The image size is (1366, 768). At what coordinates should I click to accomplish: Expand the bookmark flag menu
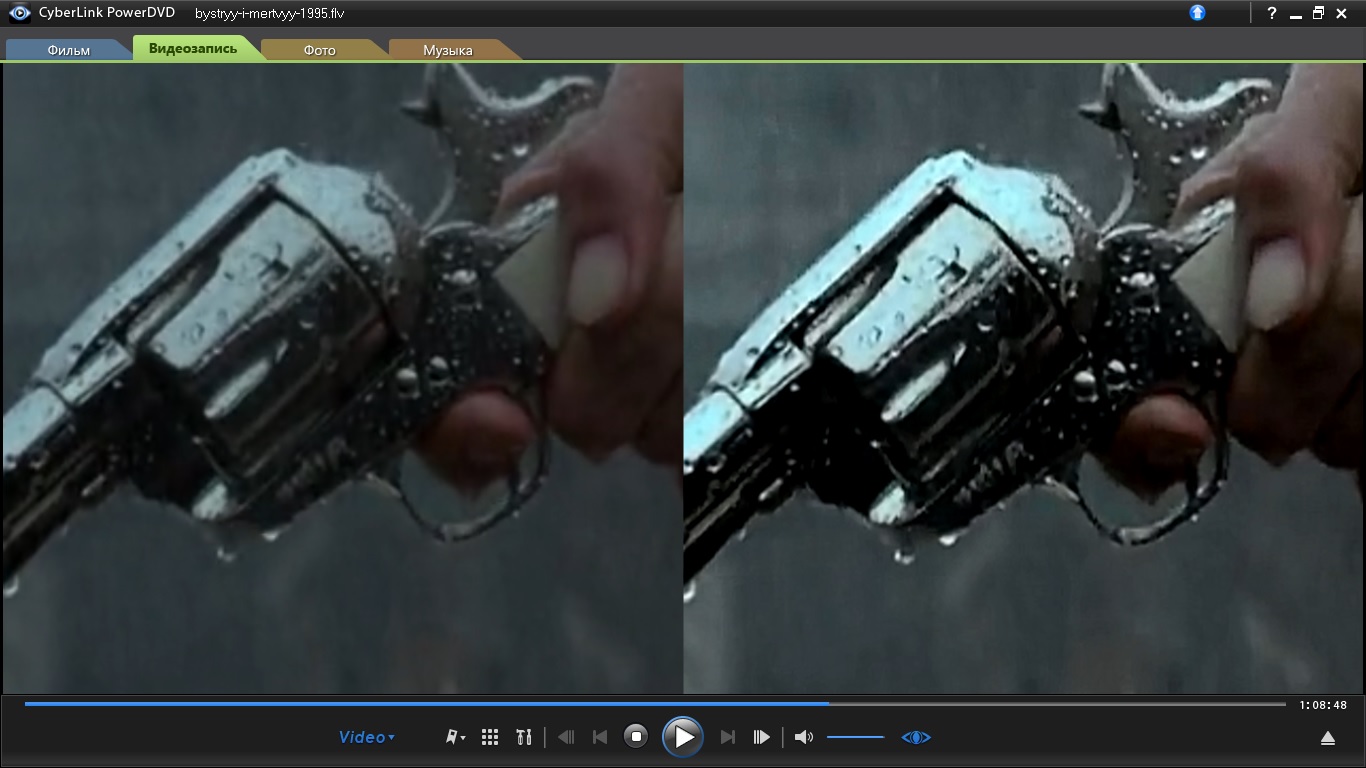click(456, 737)
